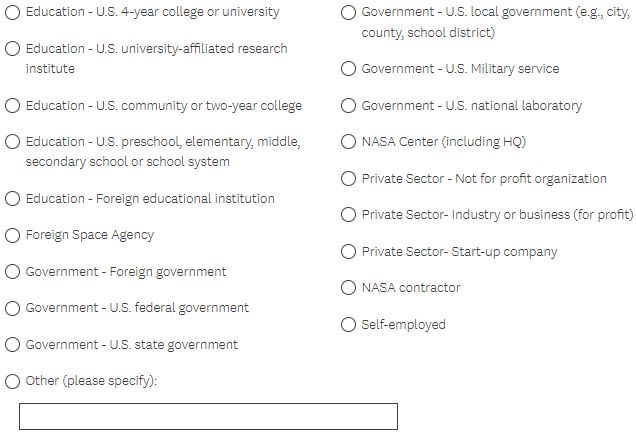
Task: Select Private Sector - Start-up company
Action: [348, 252]
